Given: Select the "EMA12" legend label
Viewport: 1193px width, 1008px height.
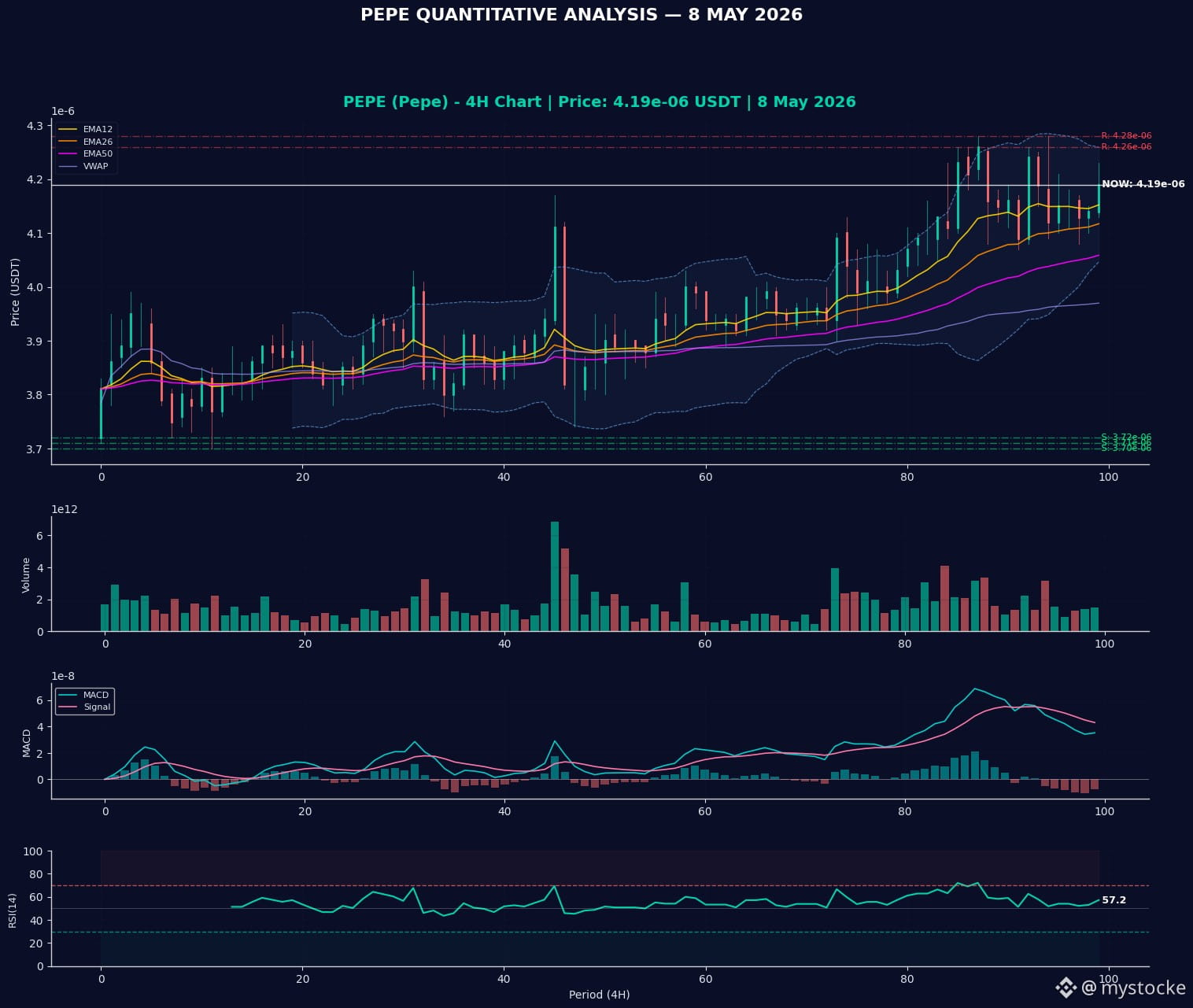Looking at the screenshot, I should pos(98,129).
